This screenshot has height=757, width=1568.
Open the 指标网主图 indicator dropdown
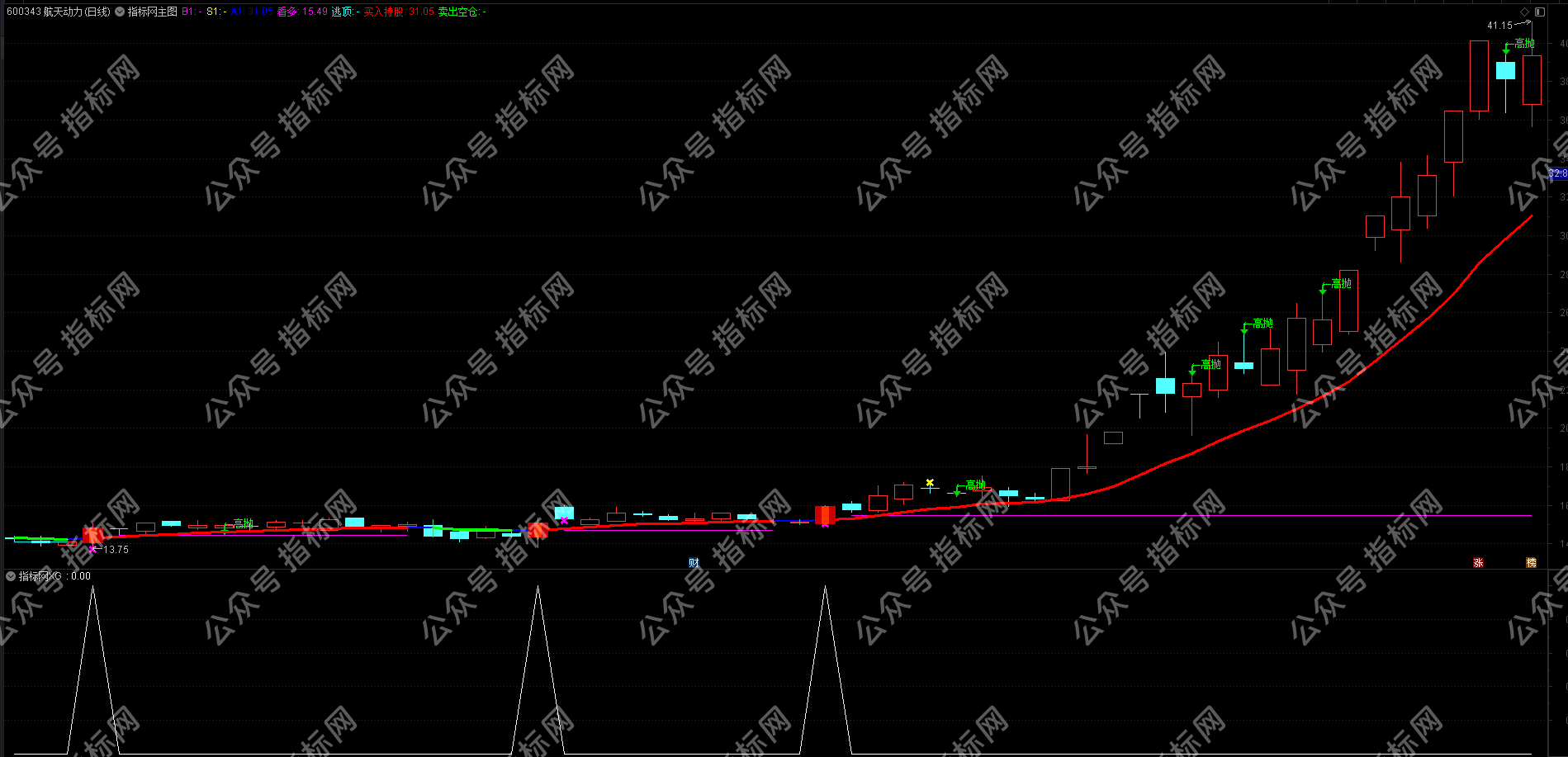[x=120, y=12]
